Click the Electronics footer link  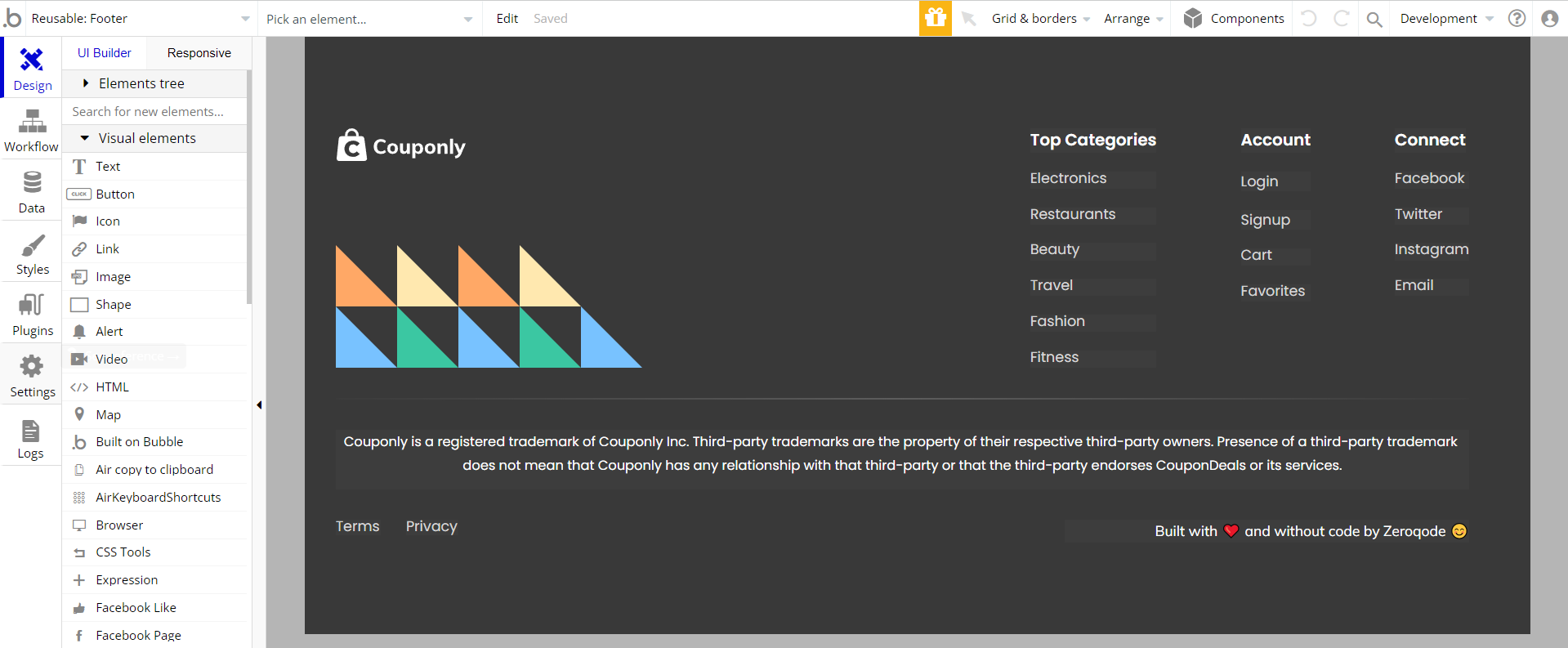point(1068,178)
